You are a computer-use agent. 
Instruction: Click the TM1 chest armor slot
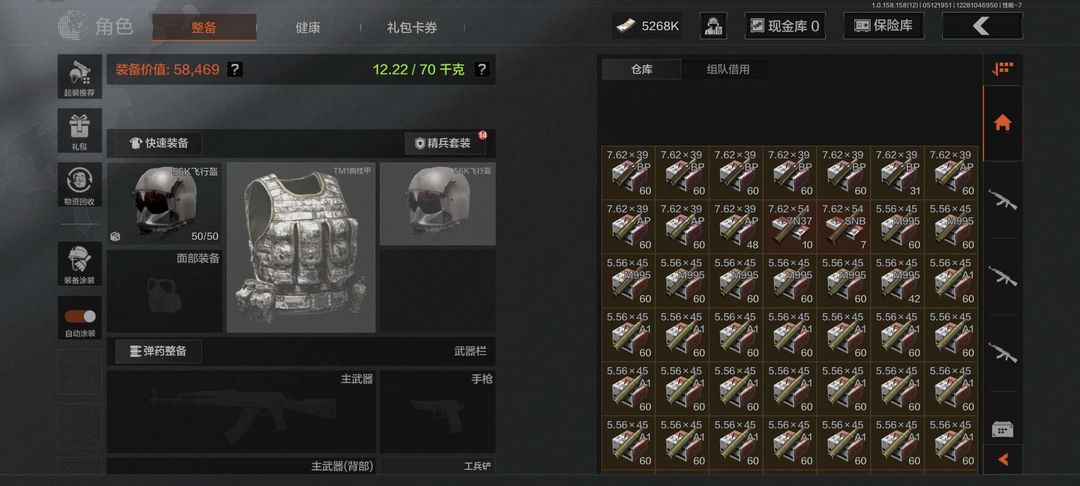pyautogui.click(x=301, y=248)
